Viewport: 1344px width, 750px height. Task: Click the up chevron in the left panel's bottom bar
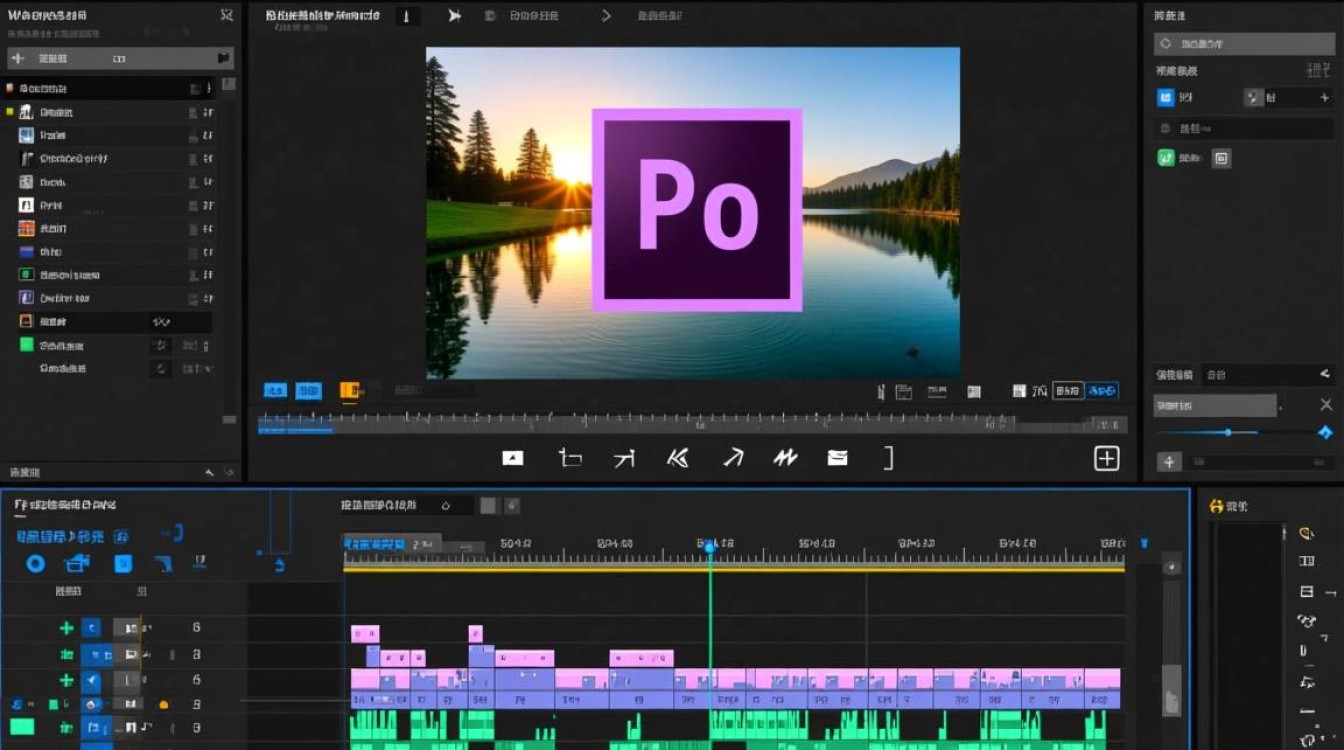[x=209, y=472]
